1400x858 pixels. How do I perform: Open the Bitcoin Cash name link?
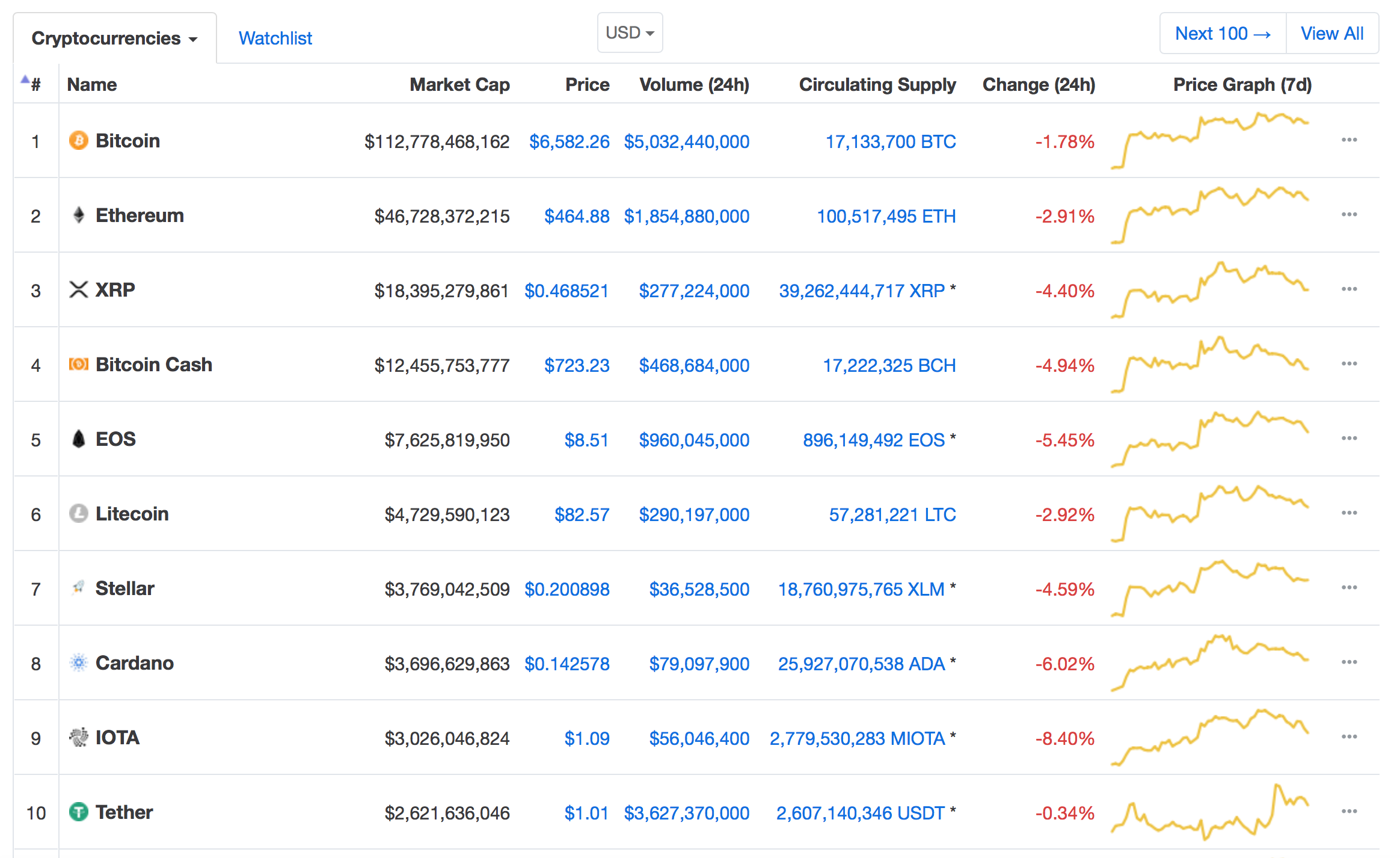click(x=154, y=365)
